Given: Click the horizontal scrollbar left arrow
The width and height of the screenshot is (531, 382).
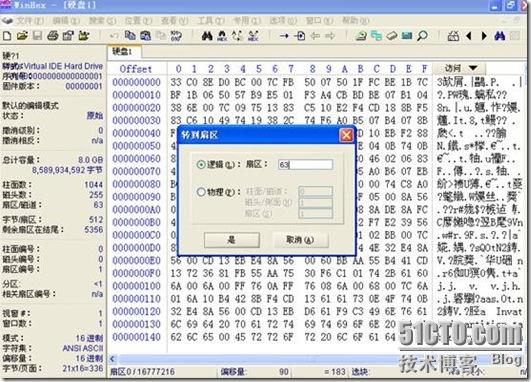Looking at the screenshot, I should click(112, 359).
